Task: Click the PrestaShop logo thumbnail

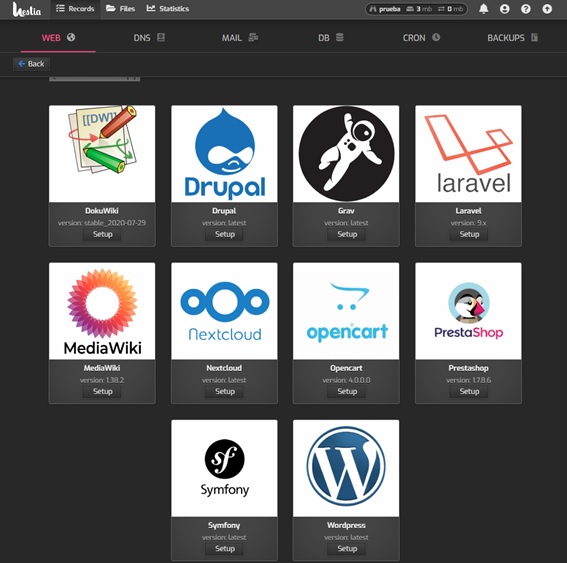Action: pos(468,311)
